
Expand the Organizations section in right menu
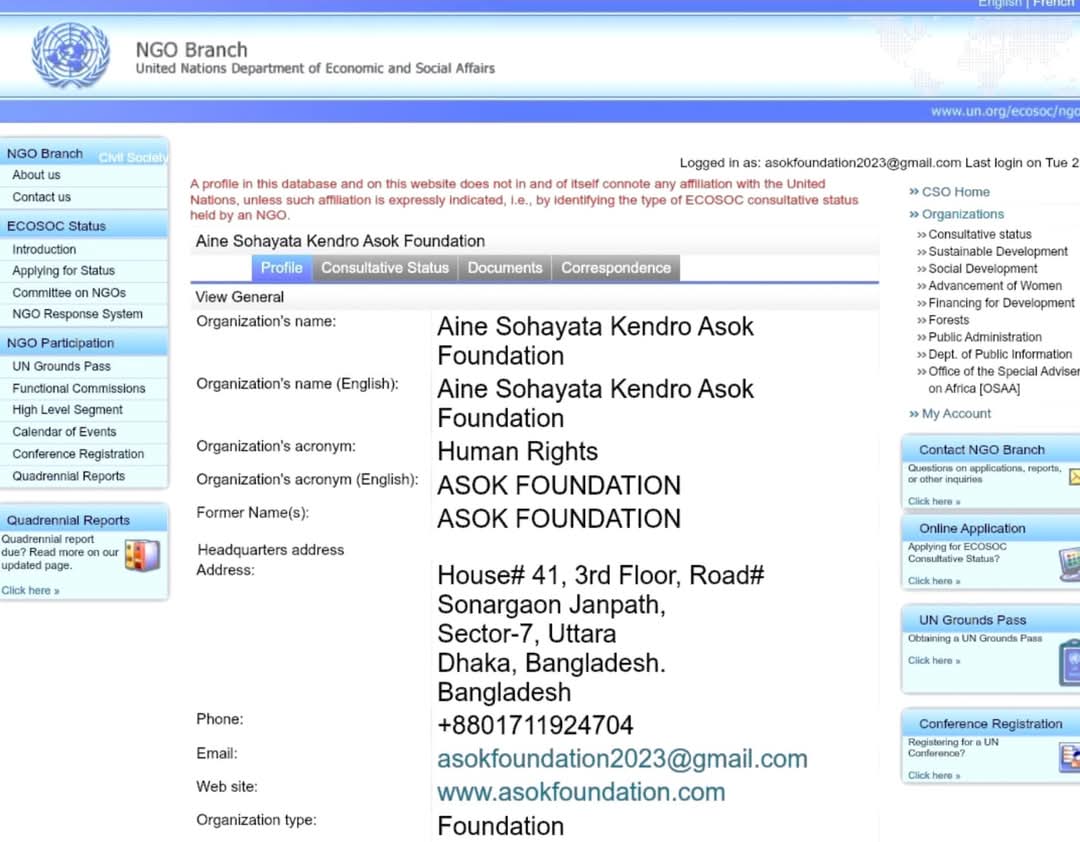(x=961, y=214)
